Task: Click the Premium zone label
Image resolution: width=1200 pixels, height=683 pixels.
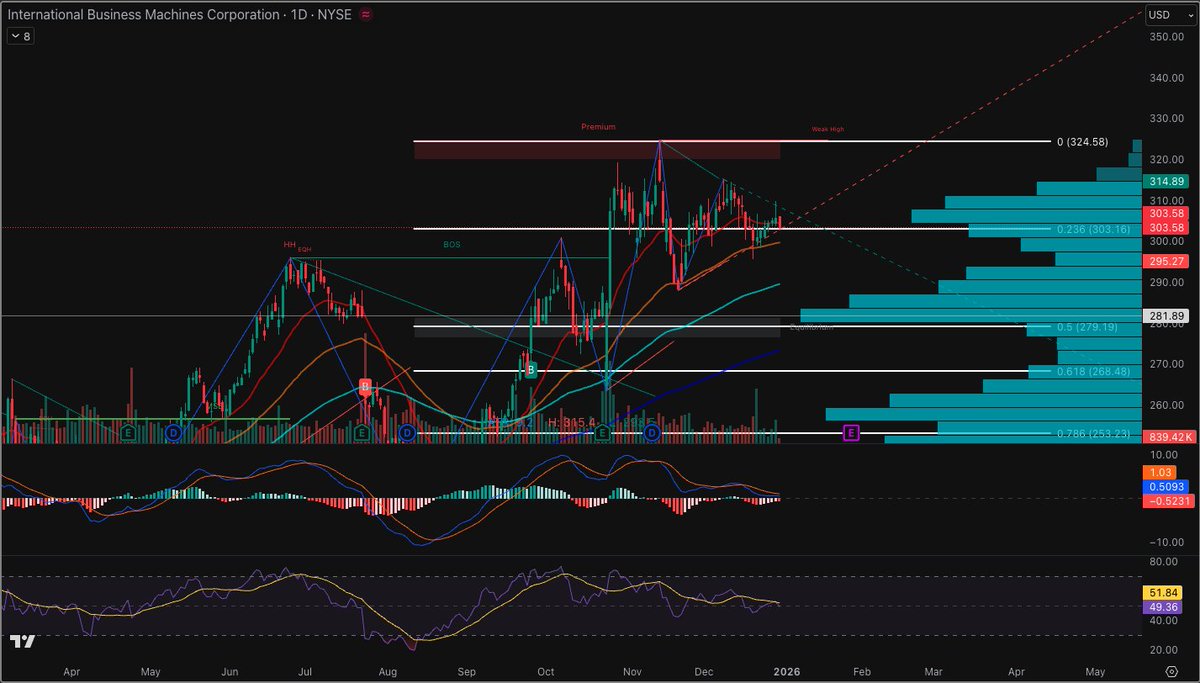Action: (x=598, y=127)
